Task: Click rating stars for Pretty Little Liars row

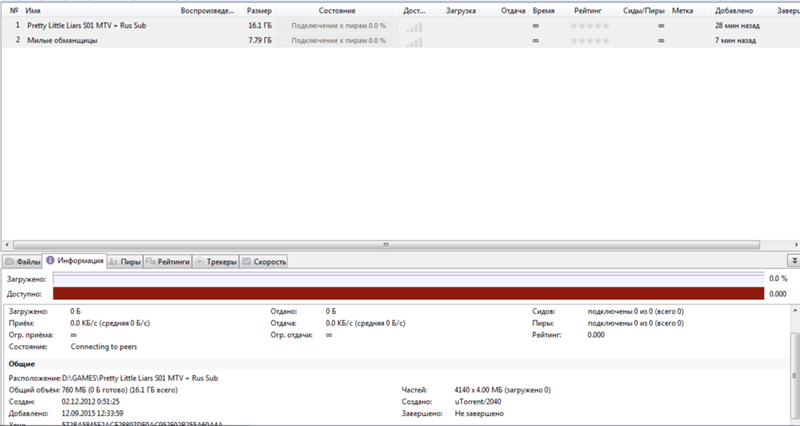Action: (590, 26)
